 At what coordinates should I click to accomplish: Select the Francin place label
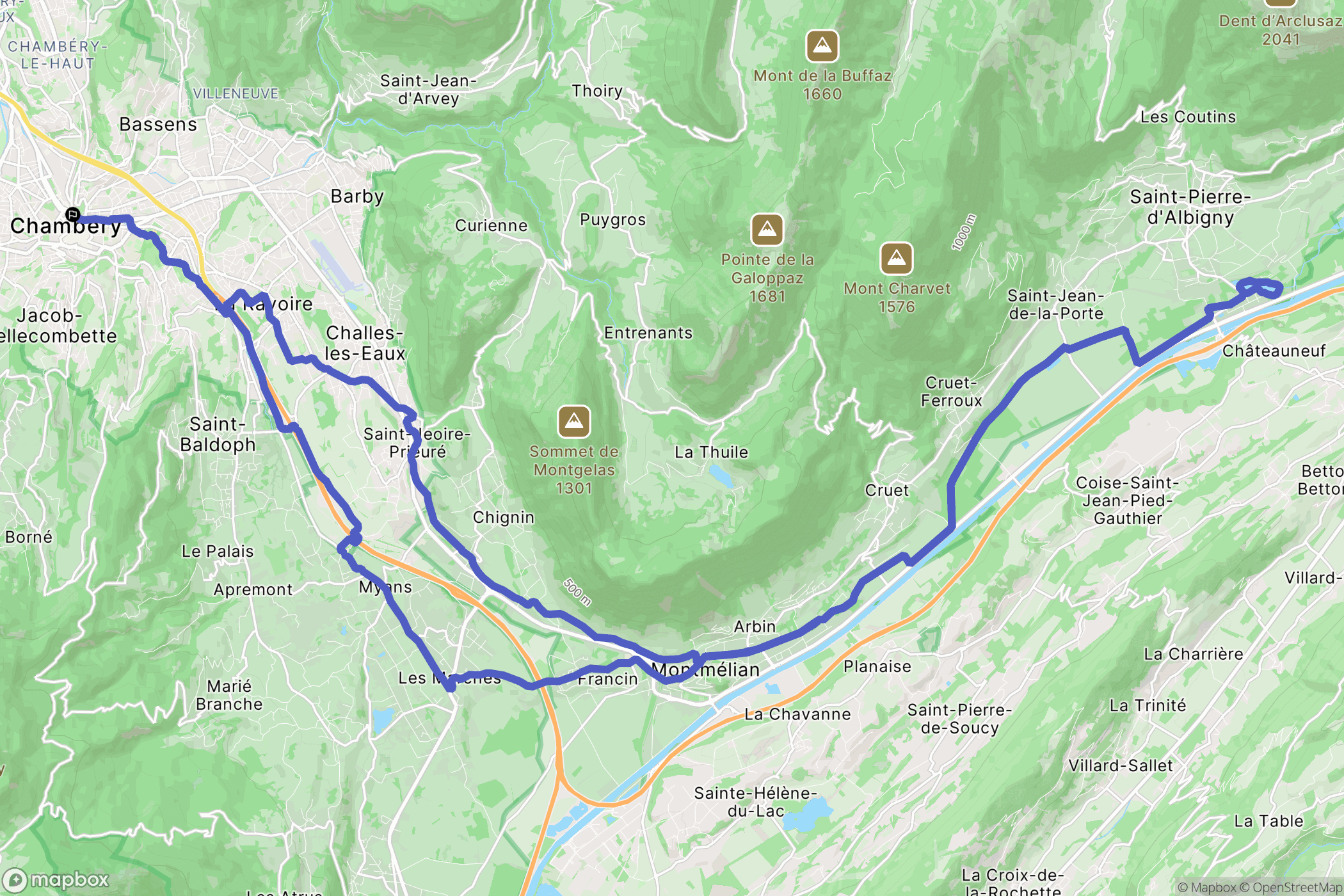click(607, 679)
